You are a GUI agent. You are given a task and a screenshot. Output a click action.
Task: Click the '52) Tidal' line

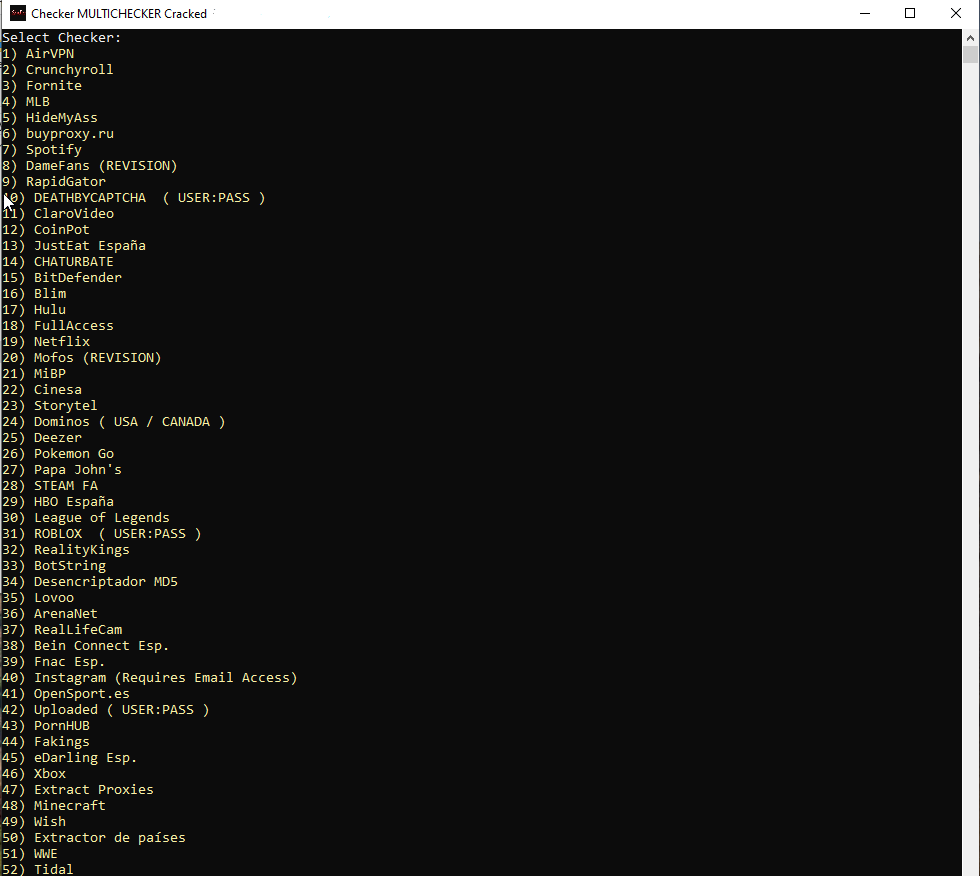38,869
